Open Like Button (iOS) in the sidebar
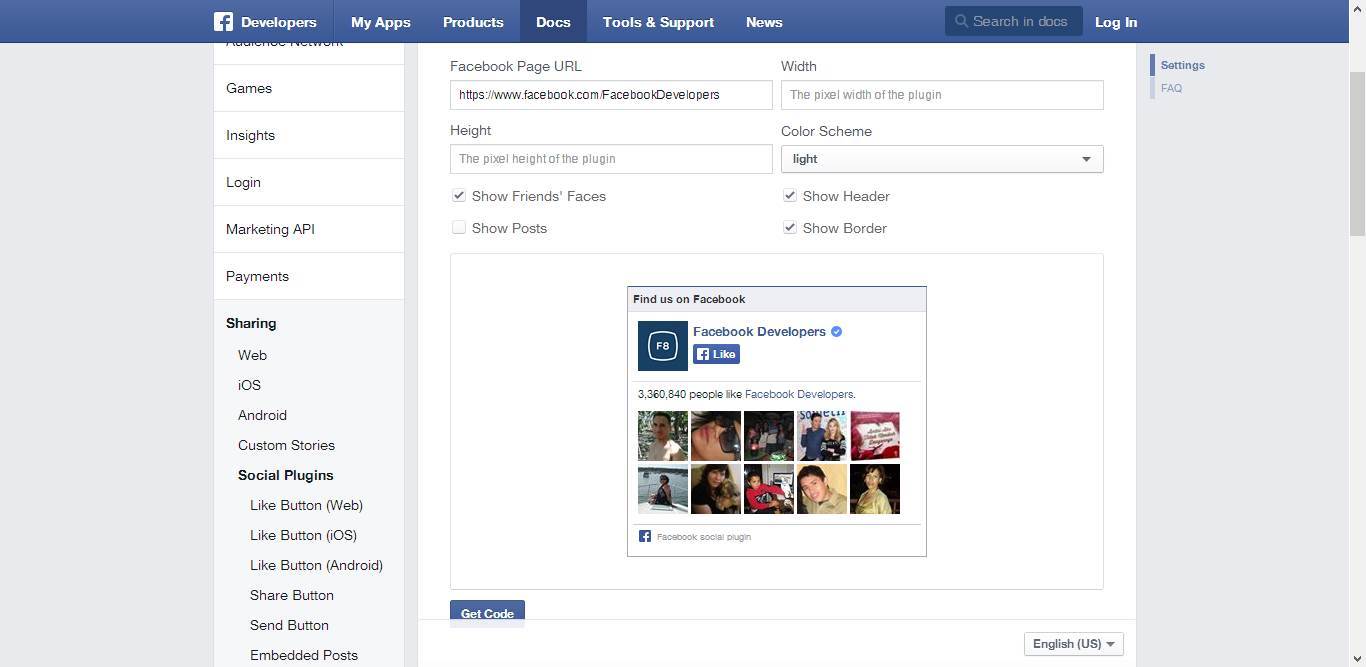 click(303, 535)
